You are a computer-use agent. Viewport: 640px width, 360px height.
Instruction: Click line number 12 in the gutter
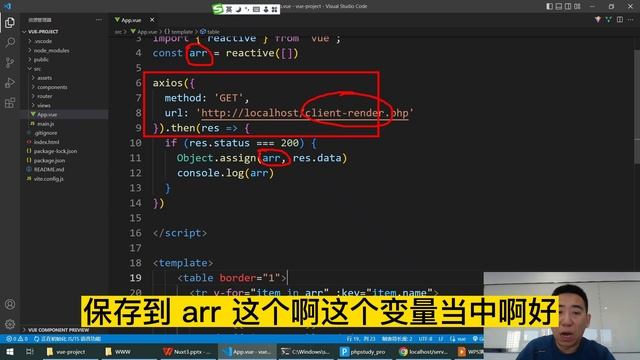point(135,173)
